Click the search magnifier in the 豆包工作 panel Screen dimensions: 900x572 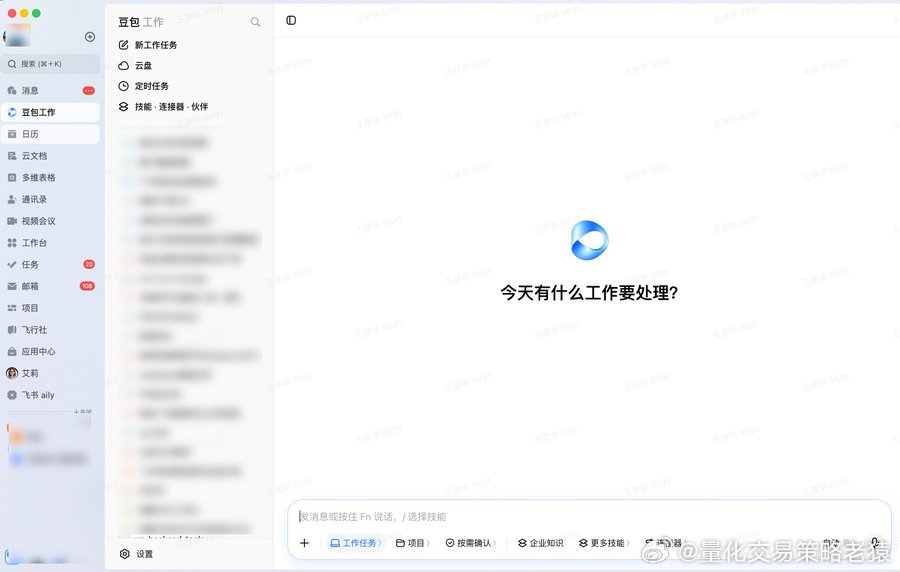coord(255,22)
